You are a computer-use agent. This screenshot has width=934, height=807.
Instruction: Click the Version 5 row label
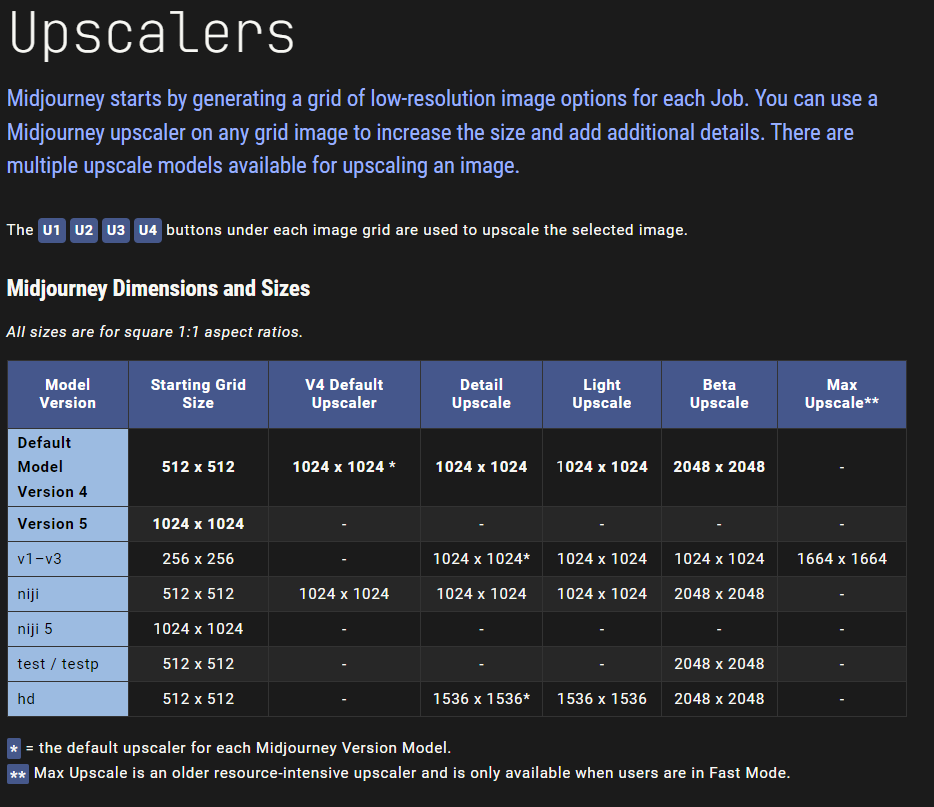point(68,524)
